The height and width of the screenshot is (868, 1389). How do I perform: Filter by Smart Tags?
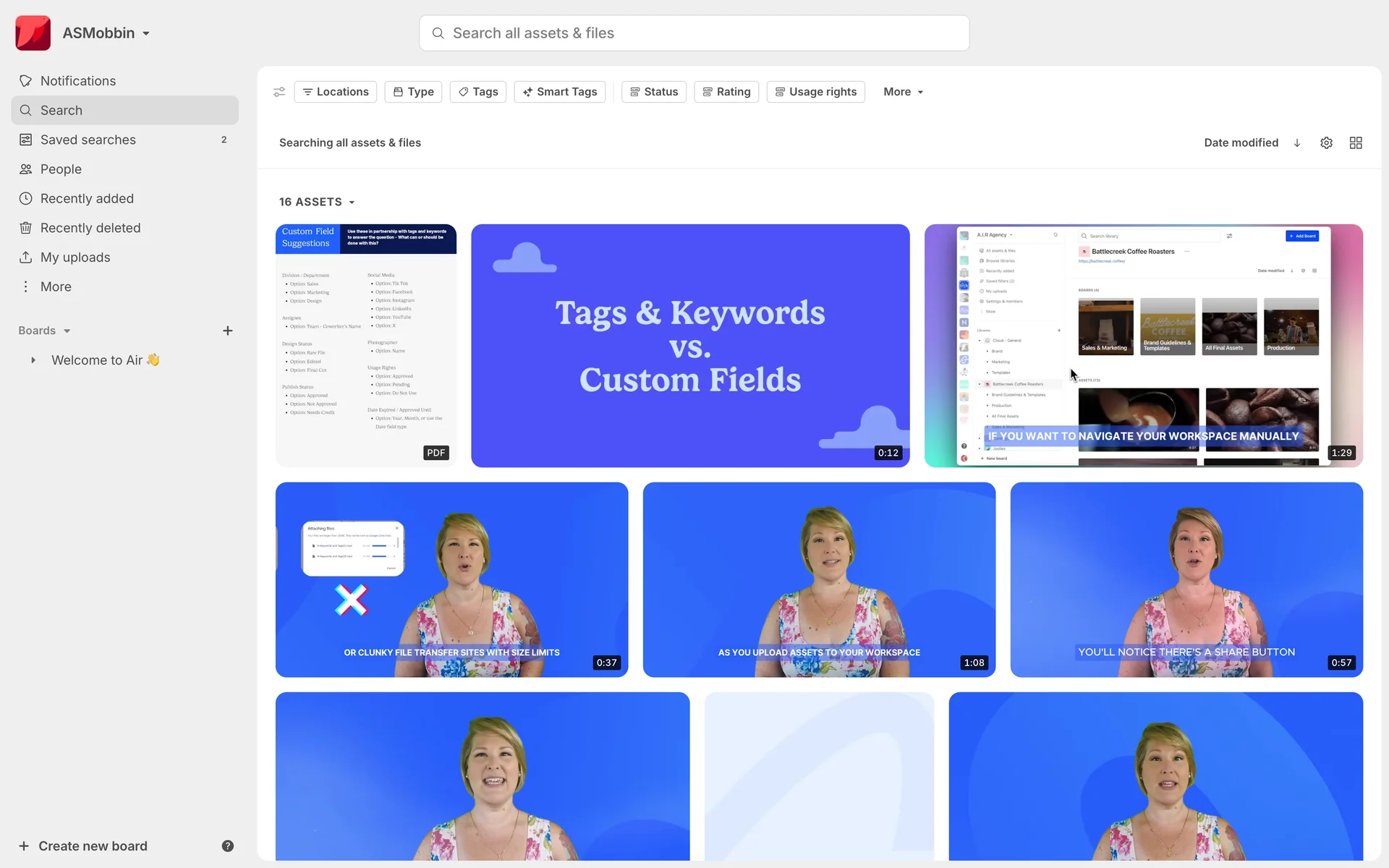click(x=560, y=92)
